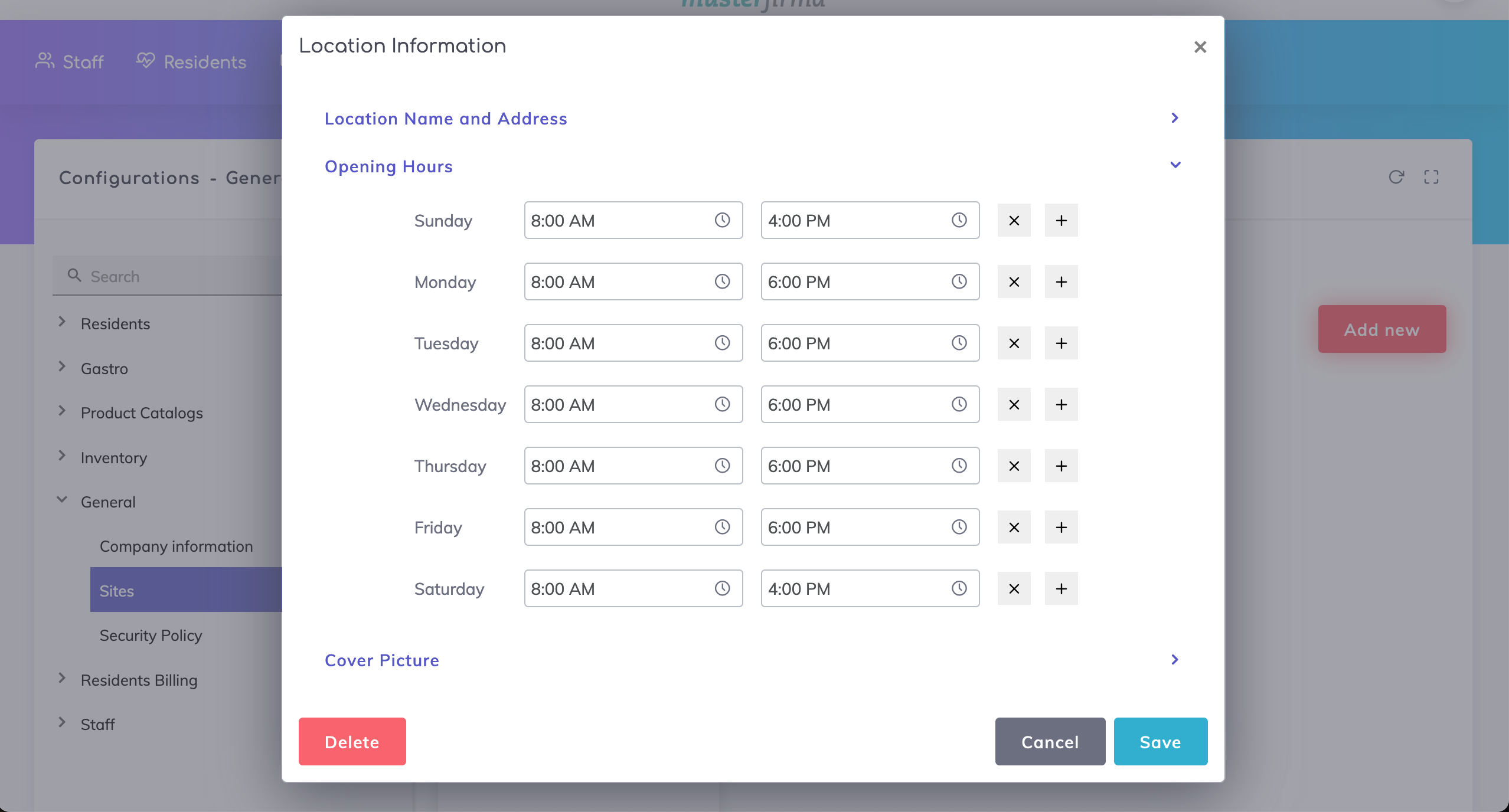Add time slot for Wednesday
The width and height of the screenshot is (1509, 812).
tap(1061, 404)
